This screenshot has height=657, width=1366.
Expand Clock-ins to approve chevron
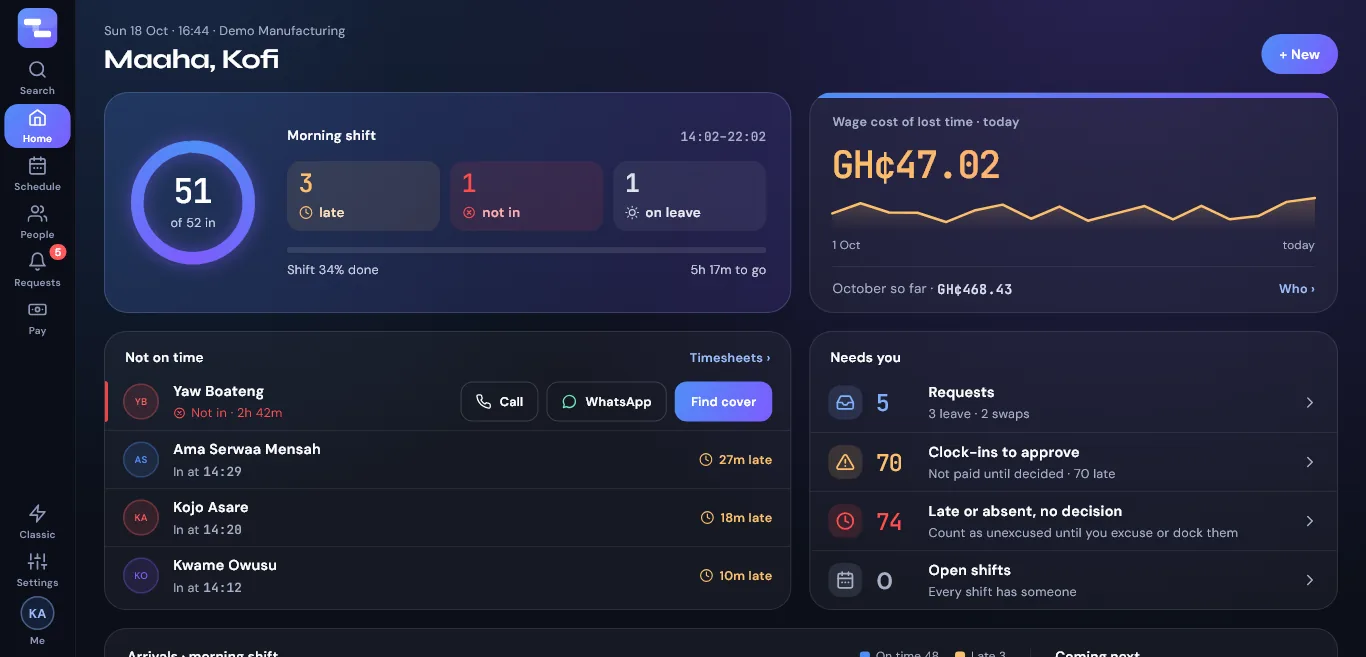click(x=1310, y=462)
